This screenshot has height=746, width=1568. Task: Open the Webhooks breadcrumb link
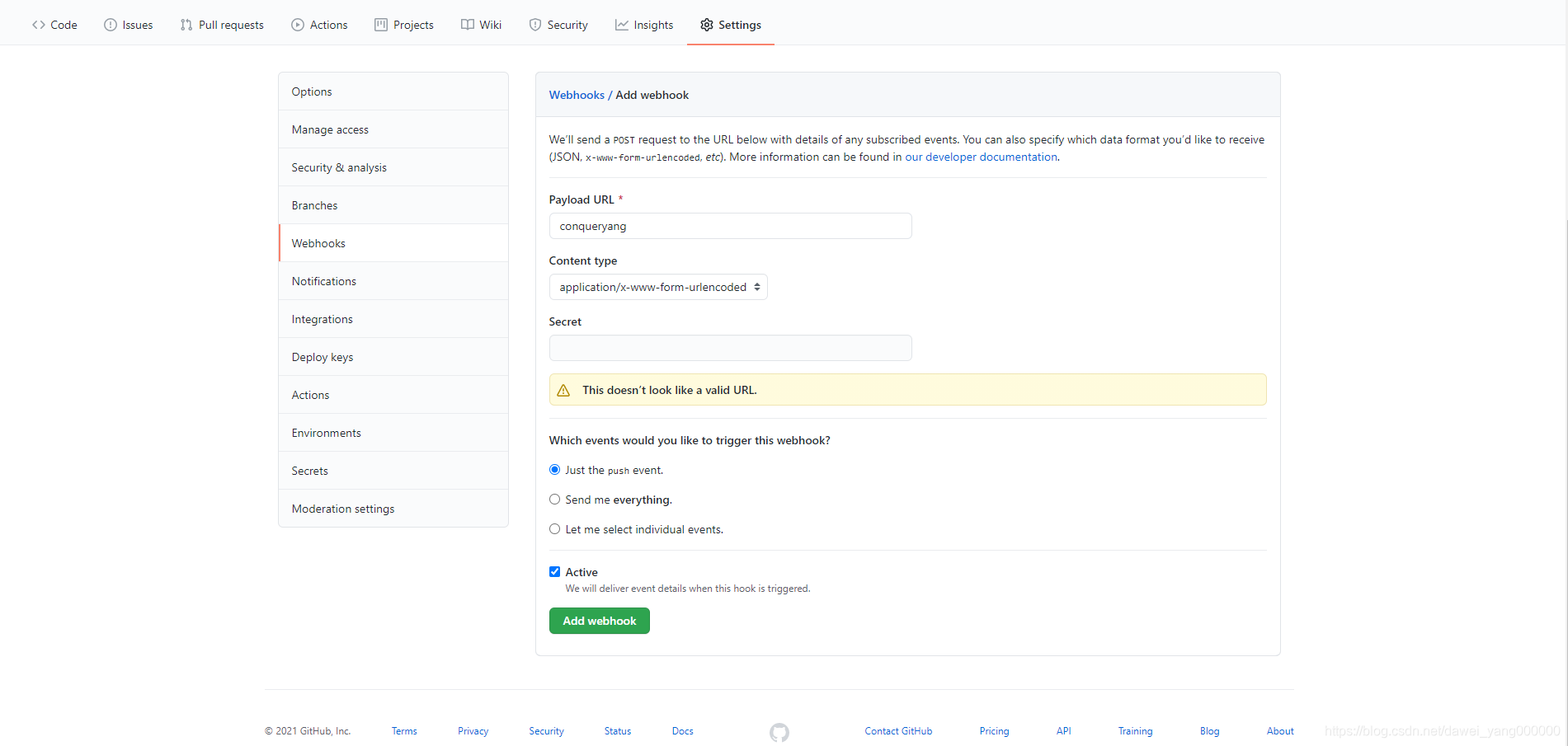577,95
